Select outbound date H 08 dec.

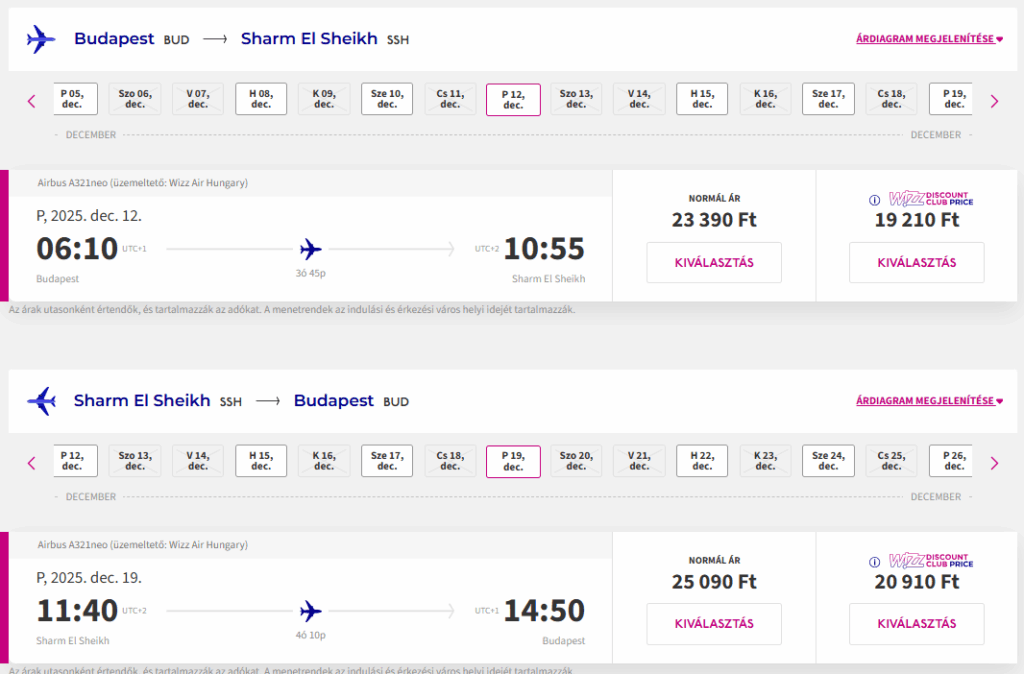(x=261, y=99)
